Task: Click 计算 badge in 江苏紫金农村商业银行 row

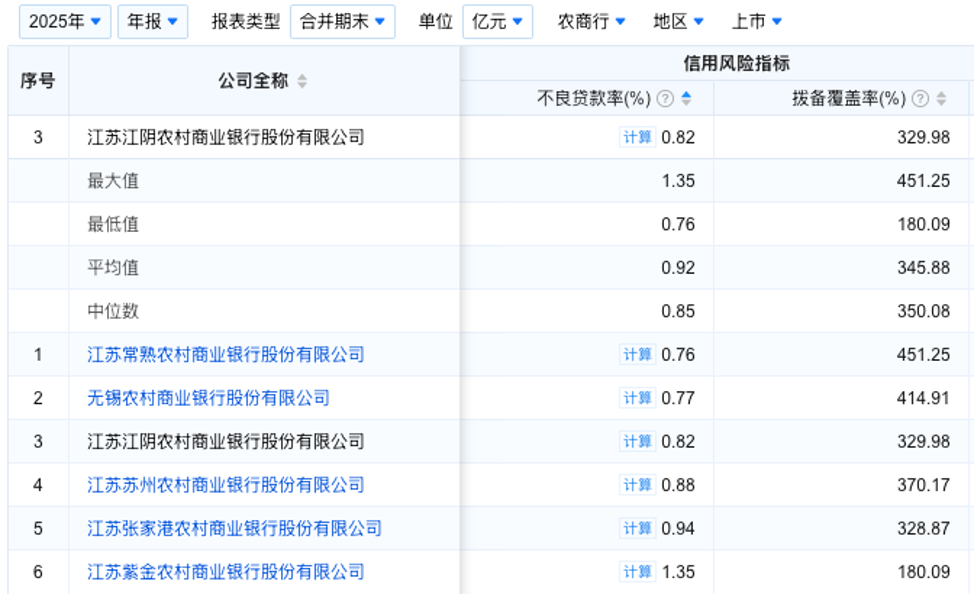Action: (637, 572)
